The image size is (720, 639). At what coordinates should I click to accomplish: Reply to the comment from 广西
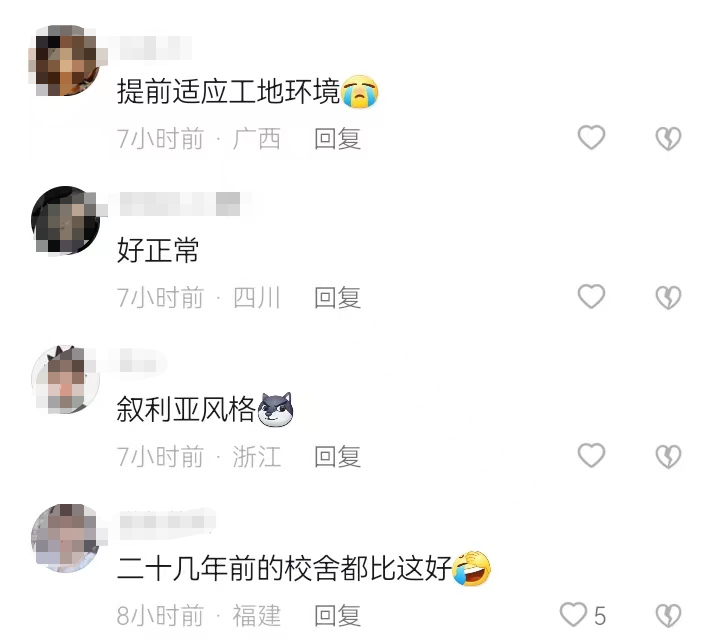[338, 139]
